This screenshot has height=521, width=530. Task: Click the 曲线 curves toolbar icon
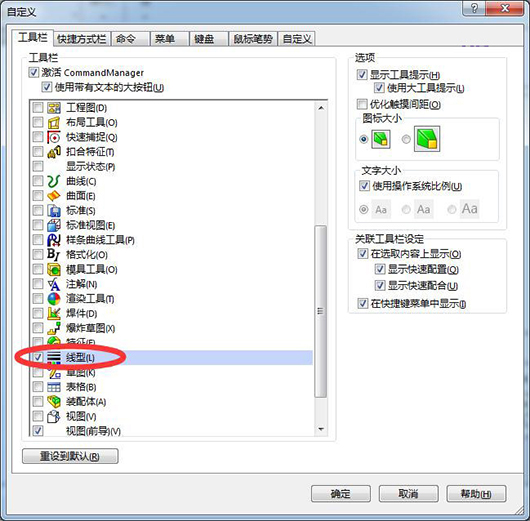(54, 181)
